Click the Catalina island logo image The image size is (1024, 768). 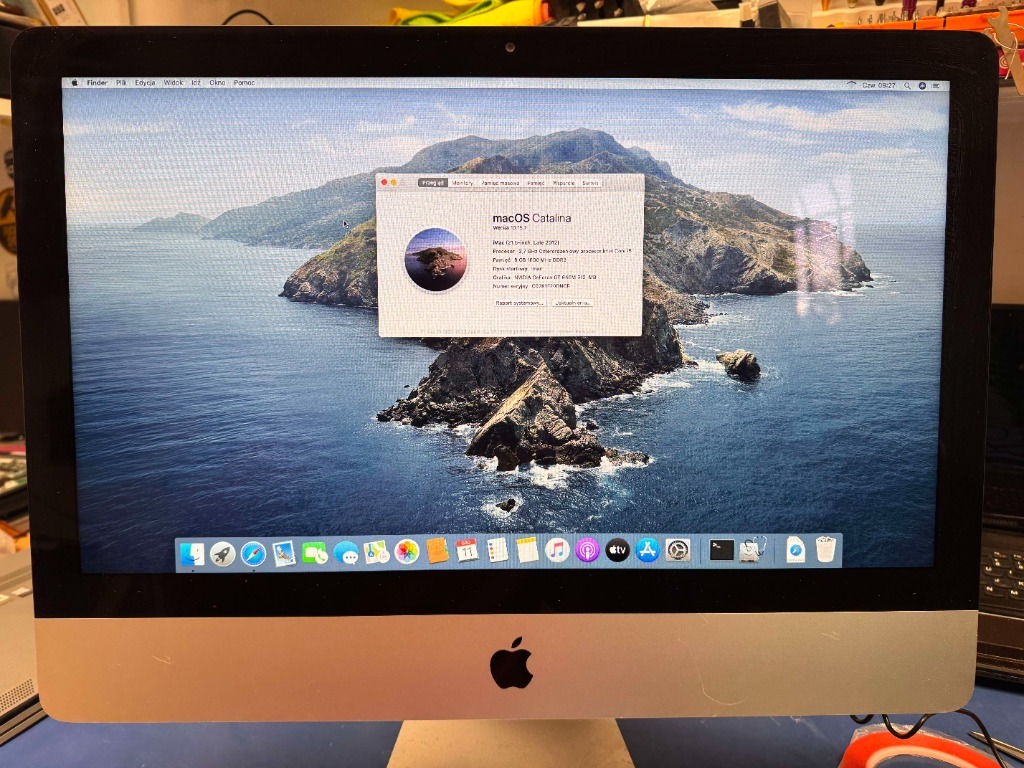436,259
